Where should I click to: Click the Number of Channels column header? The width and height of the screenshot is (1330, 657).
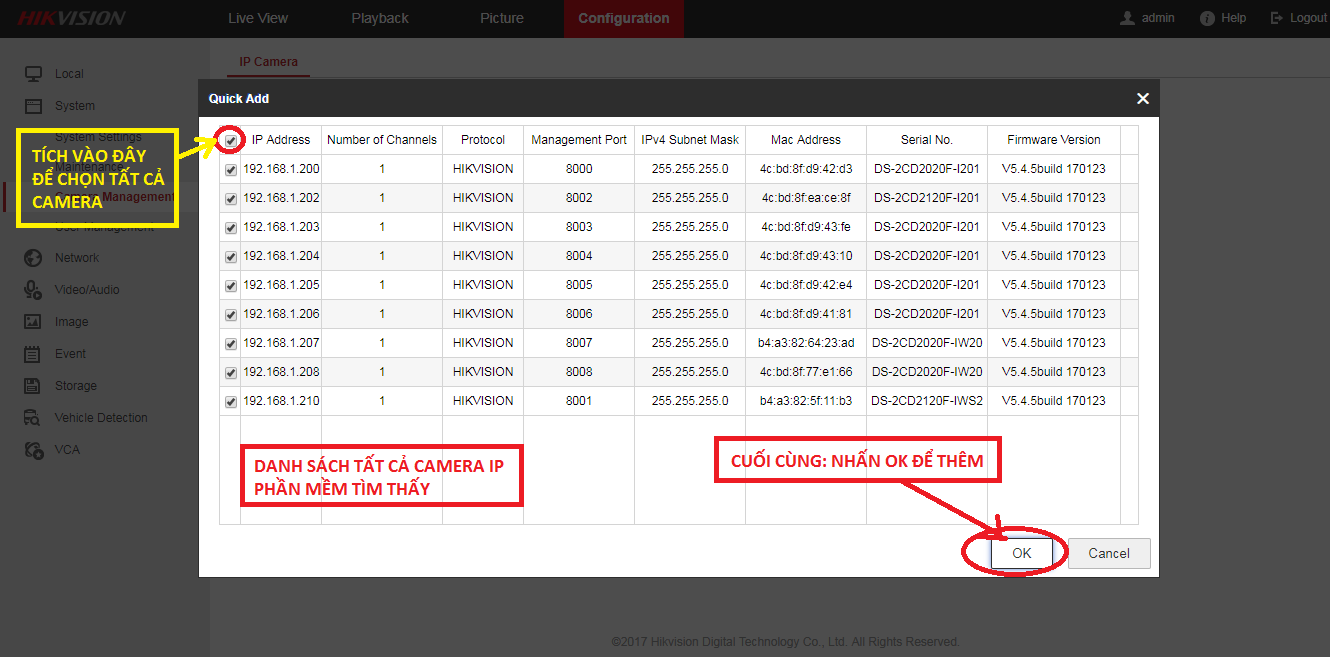tap(382, 140)
